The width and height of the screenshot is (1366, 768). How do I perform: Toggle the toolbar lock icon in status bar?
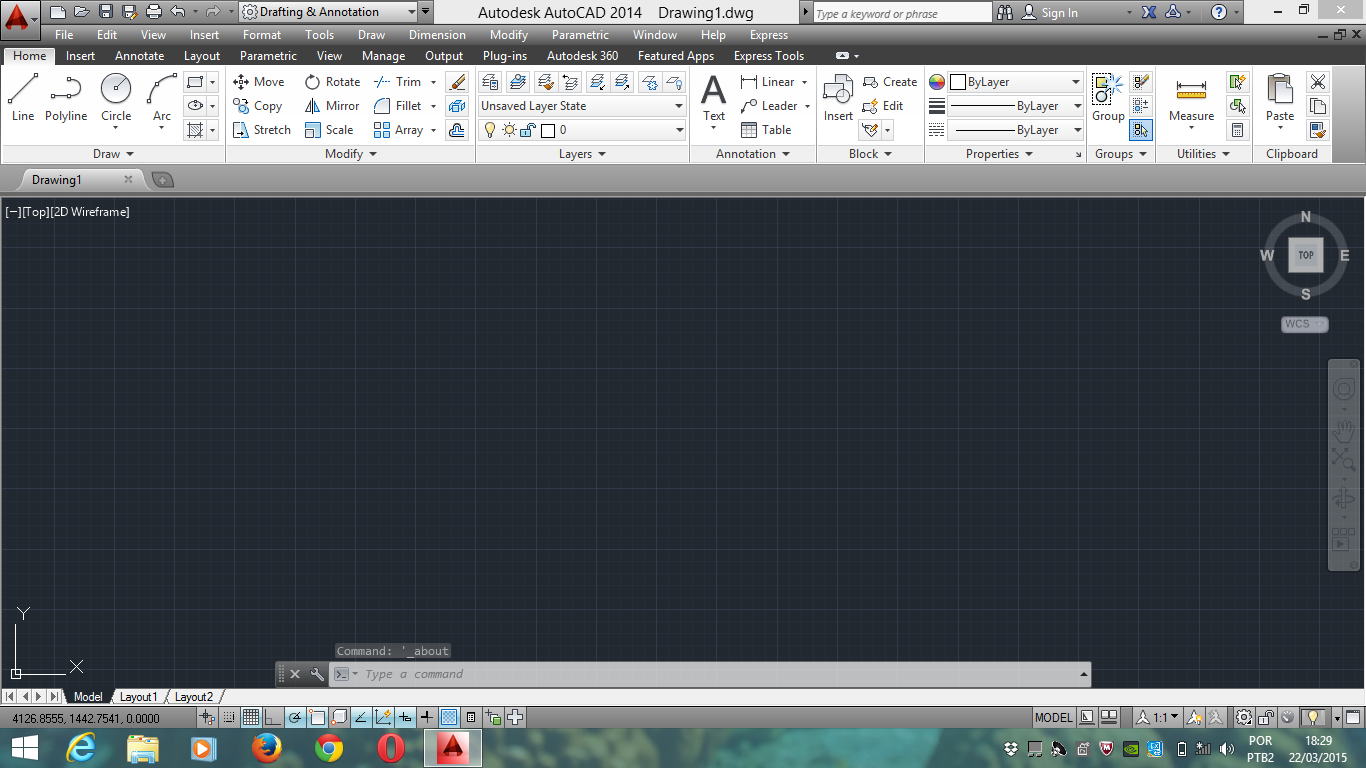point(1266,717)
